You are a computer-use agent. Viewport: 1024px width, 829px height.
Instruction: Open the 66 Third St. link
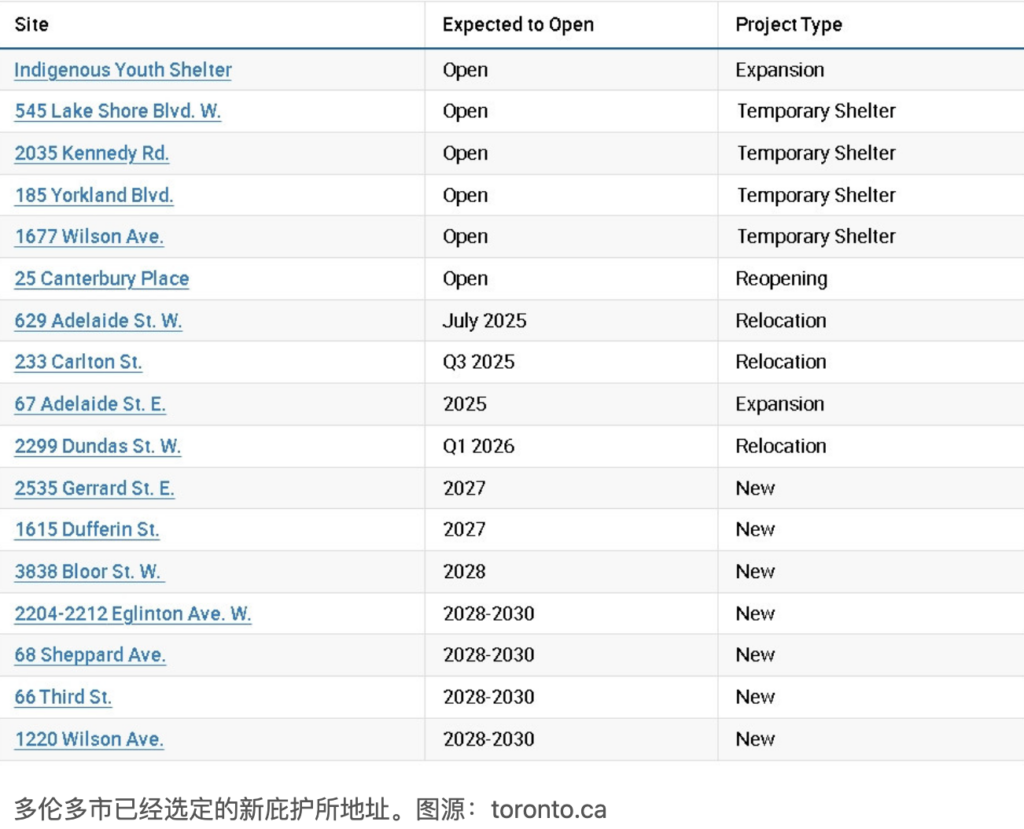coord(63,697)
